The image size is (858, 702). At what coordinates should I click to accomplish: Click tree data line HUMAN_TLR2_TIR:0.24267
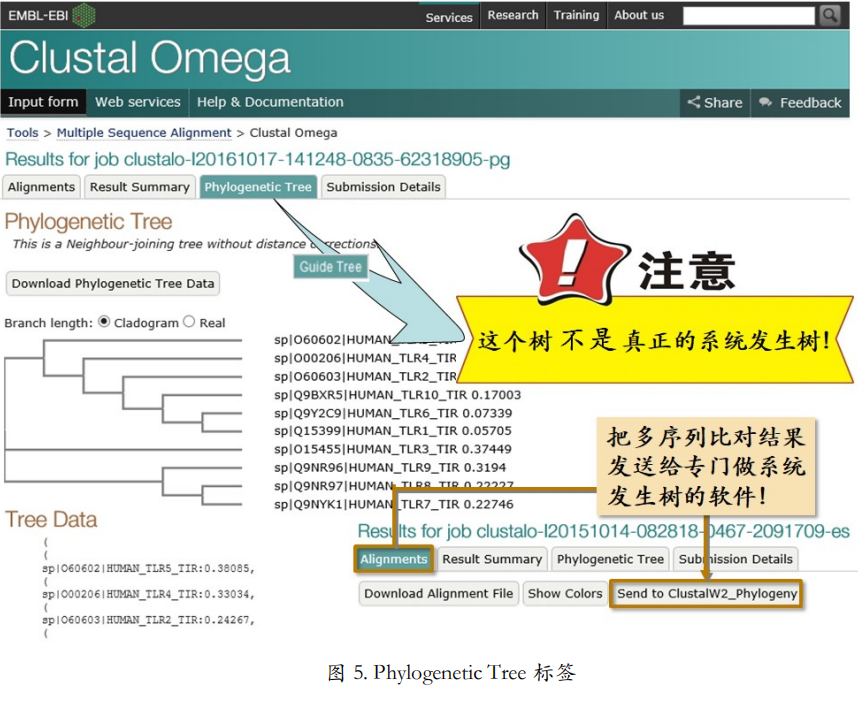[x=148, y=620]
